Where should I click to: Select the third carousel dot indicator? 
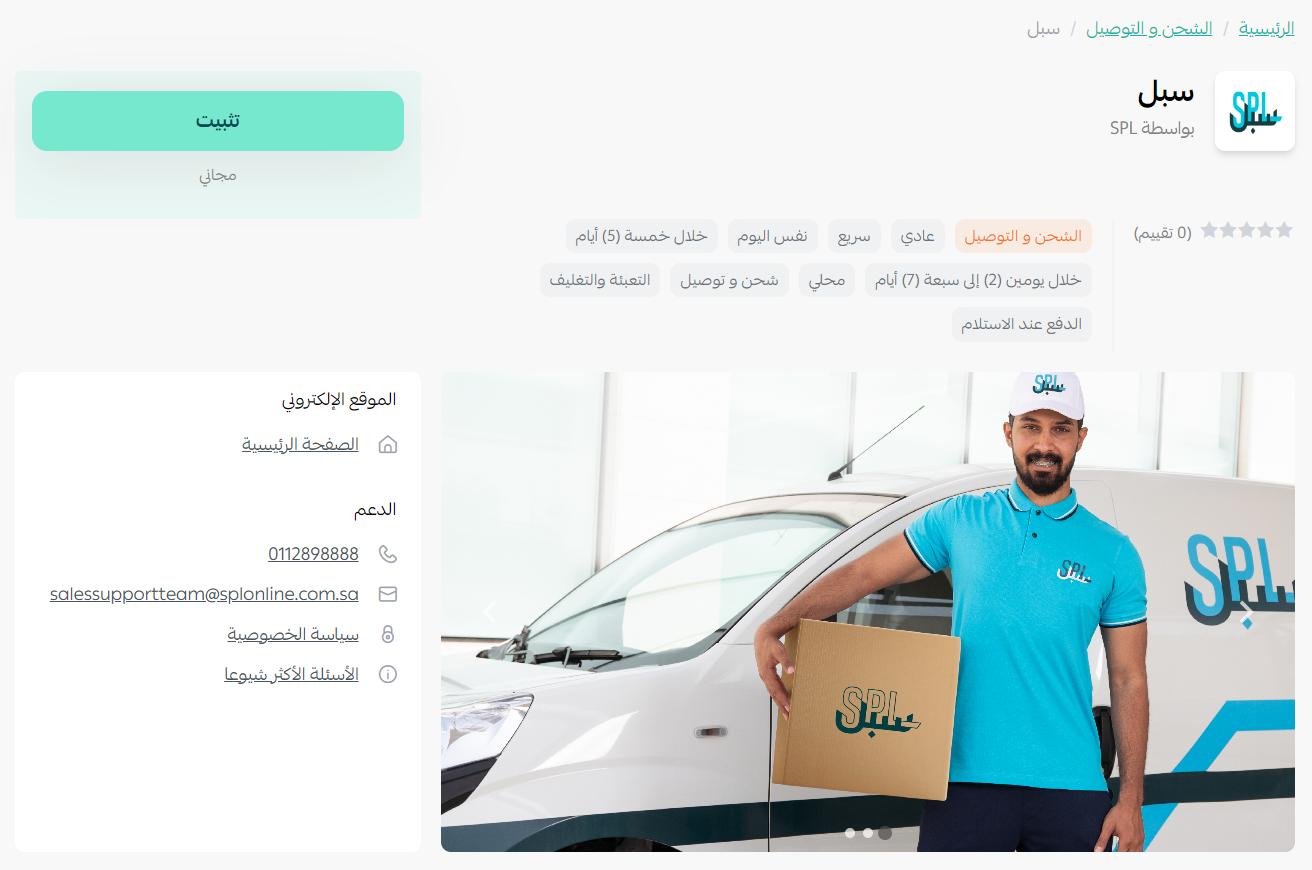pyautogui.click(x=885, y=833)
